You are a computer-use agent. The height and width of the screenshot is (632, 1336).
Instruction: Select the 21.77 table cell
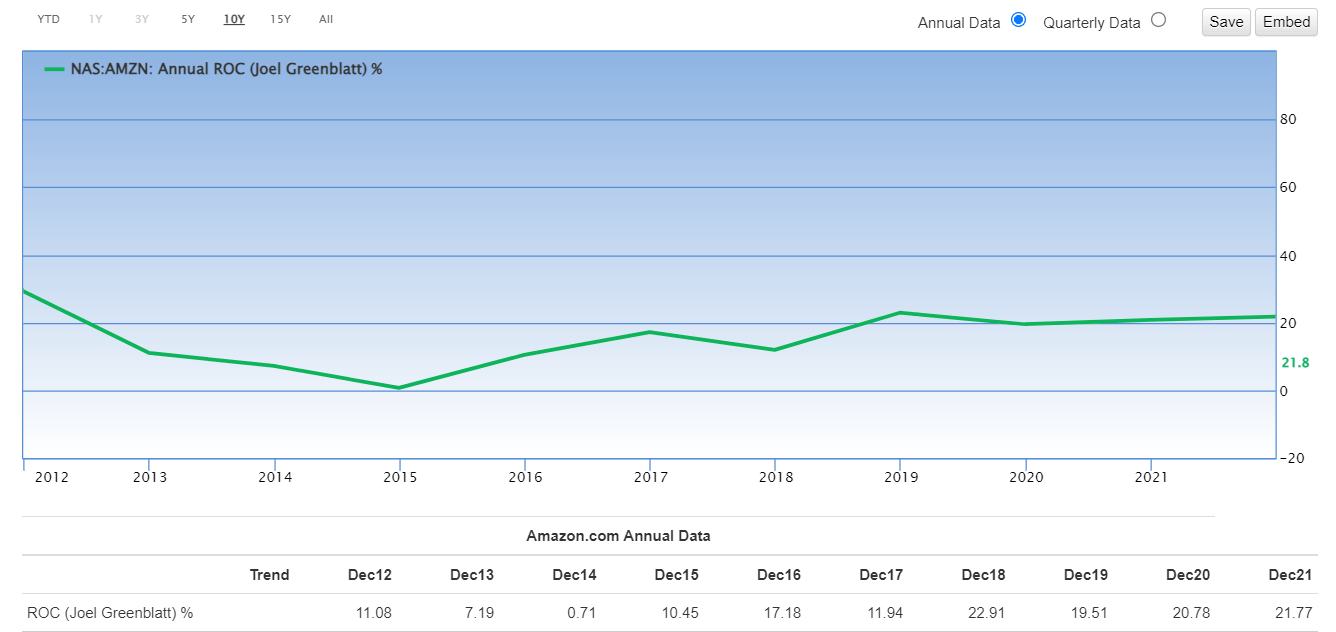pyautogui.click(x=1296, y=613)
